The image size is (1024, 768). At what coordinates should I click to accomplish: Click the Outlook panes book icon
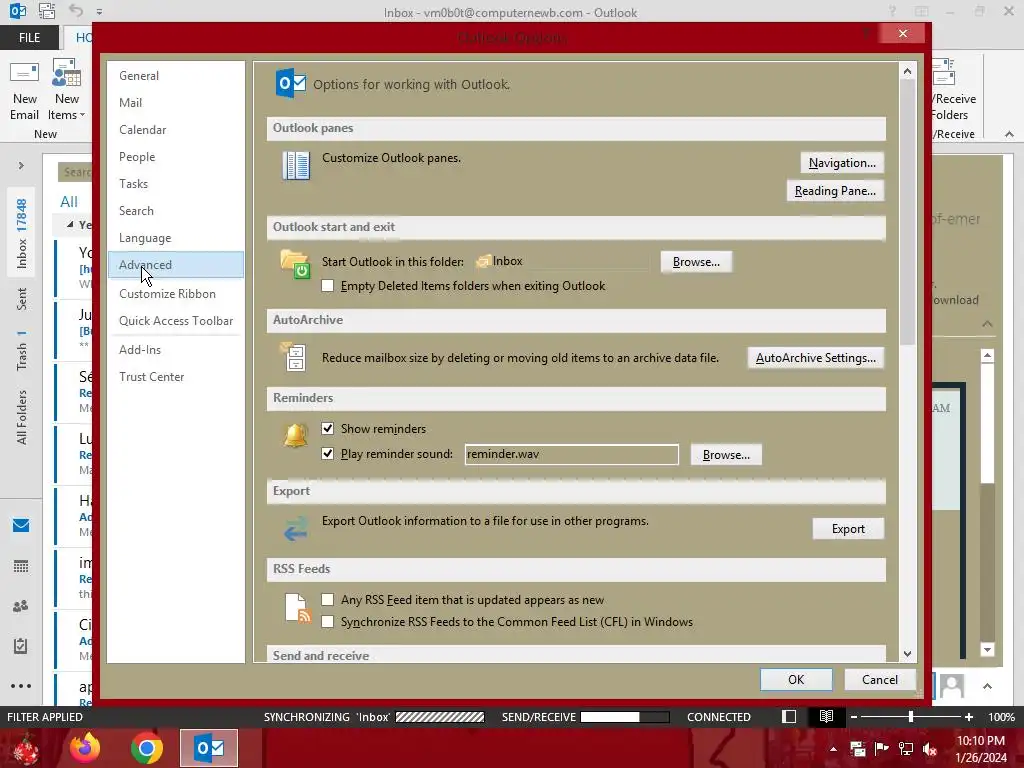point(296,165)
